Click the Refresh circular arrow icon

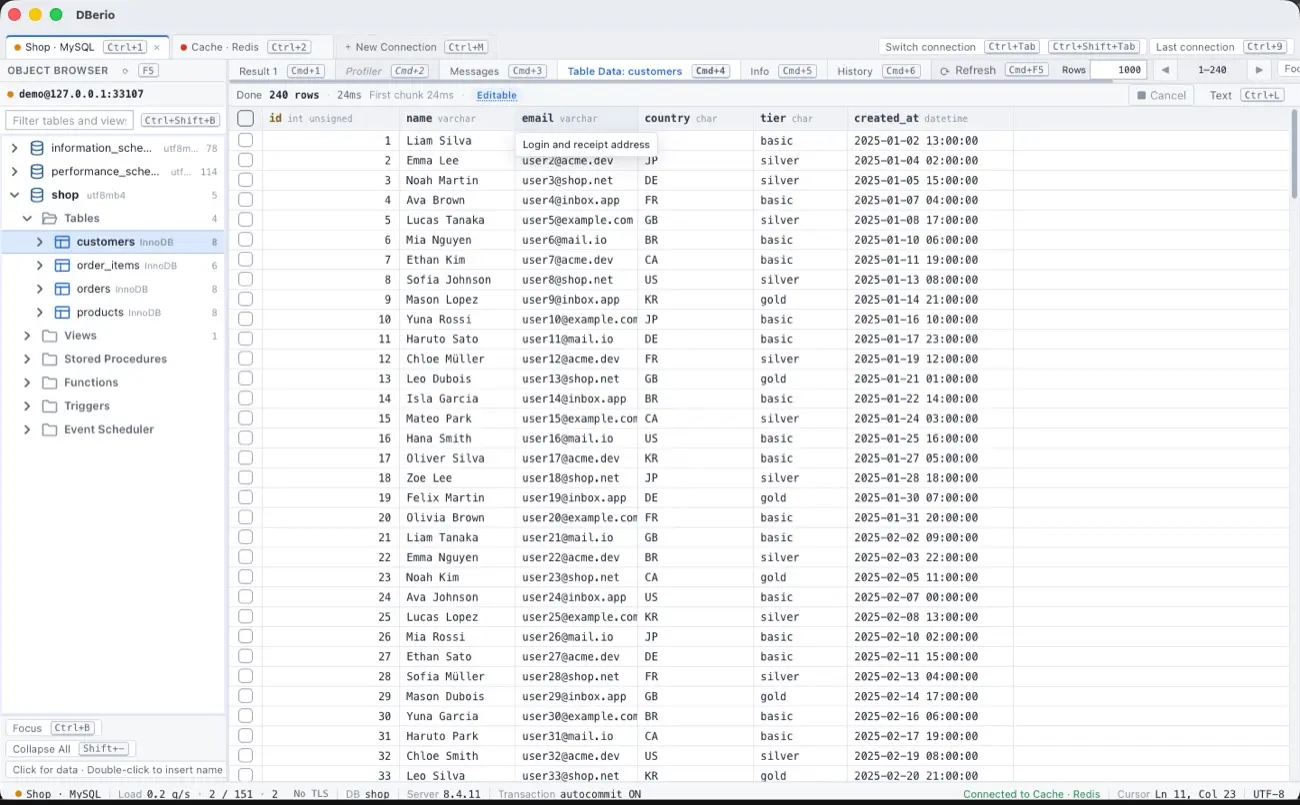click(x=944, y=71)
